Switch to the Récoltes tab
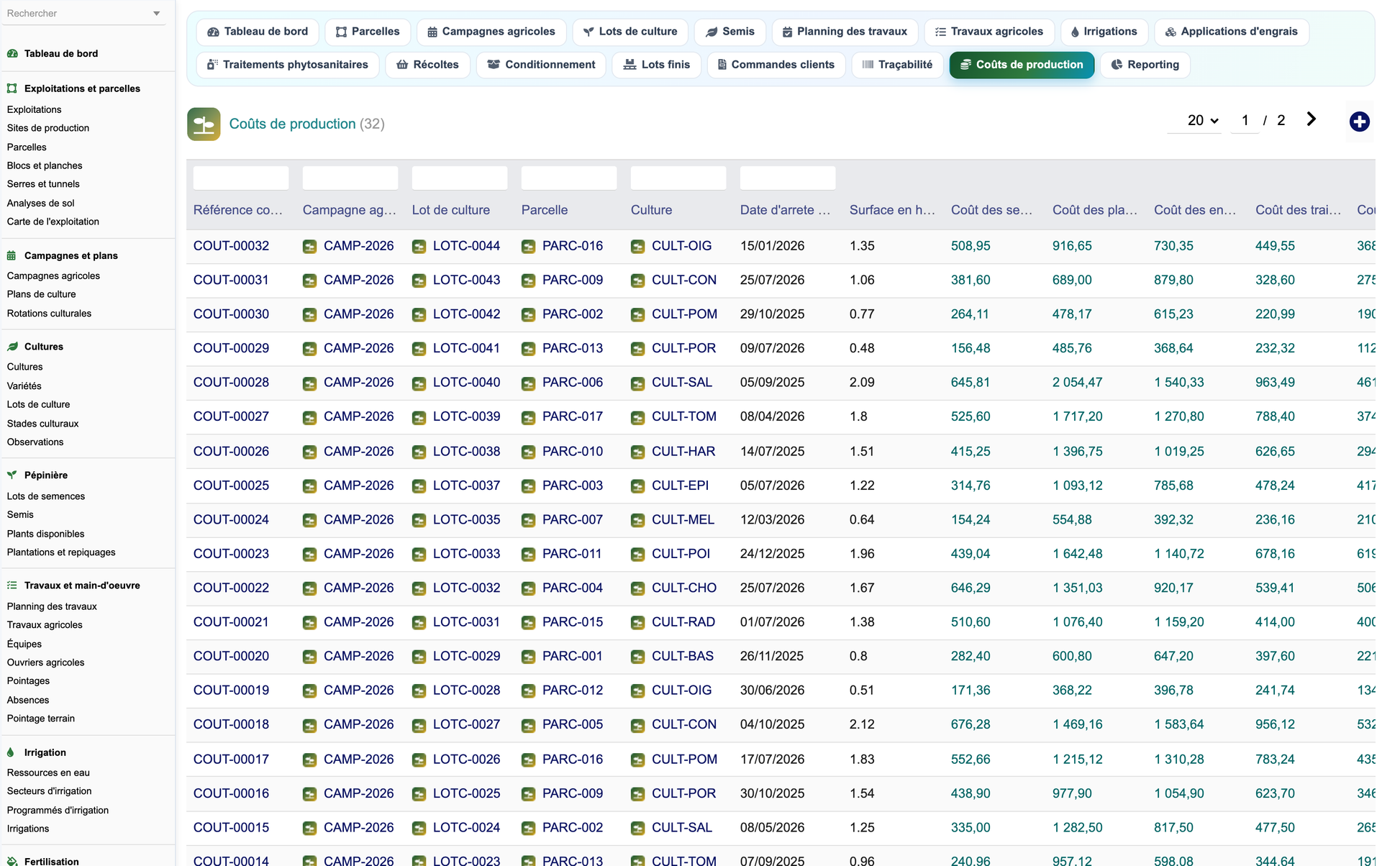Image resolution: width=1400 pixels, height=866 pixels. click(x=427, y=65)
